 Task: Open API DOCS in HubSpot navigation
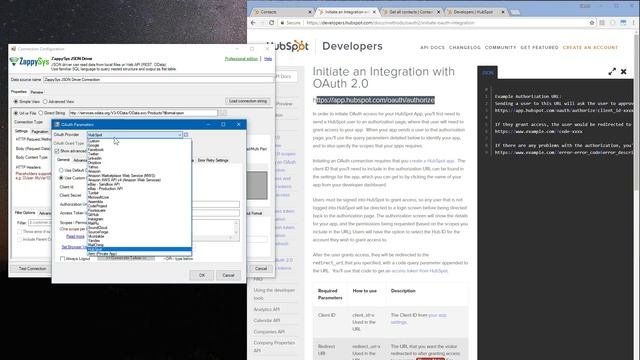pyautogui.click(x=432, y=48)
